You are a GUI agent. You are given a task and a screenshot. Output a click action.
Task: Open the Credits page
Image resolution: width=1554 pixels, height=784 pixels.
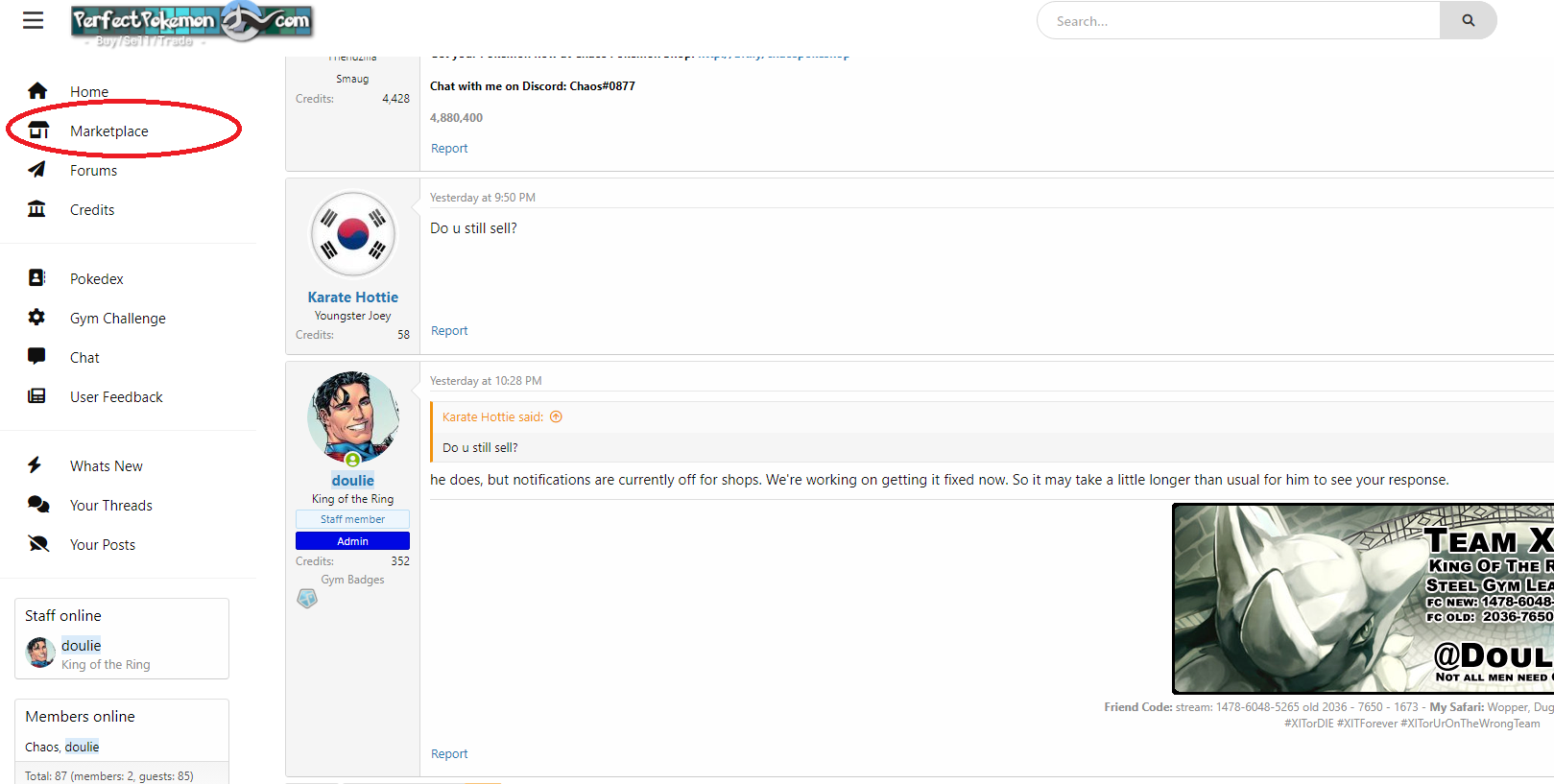pos(92,210)
